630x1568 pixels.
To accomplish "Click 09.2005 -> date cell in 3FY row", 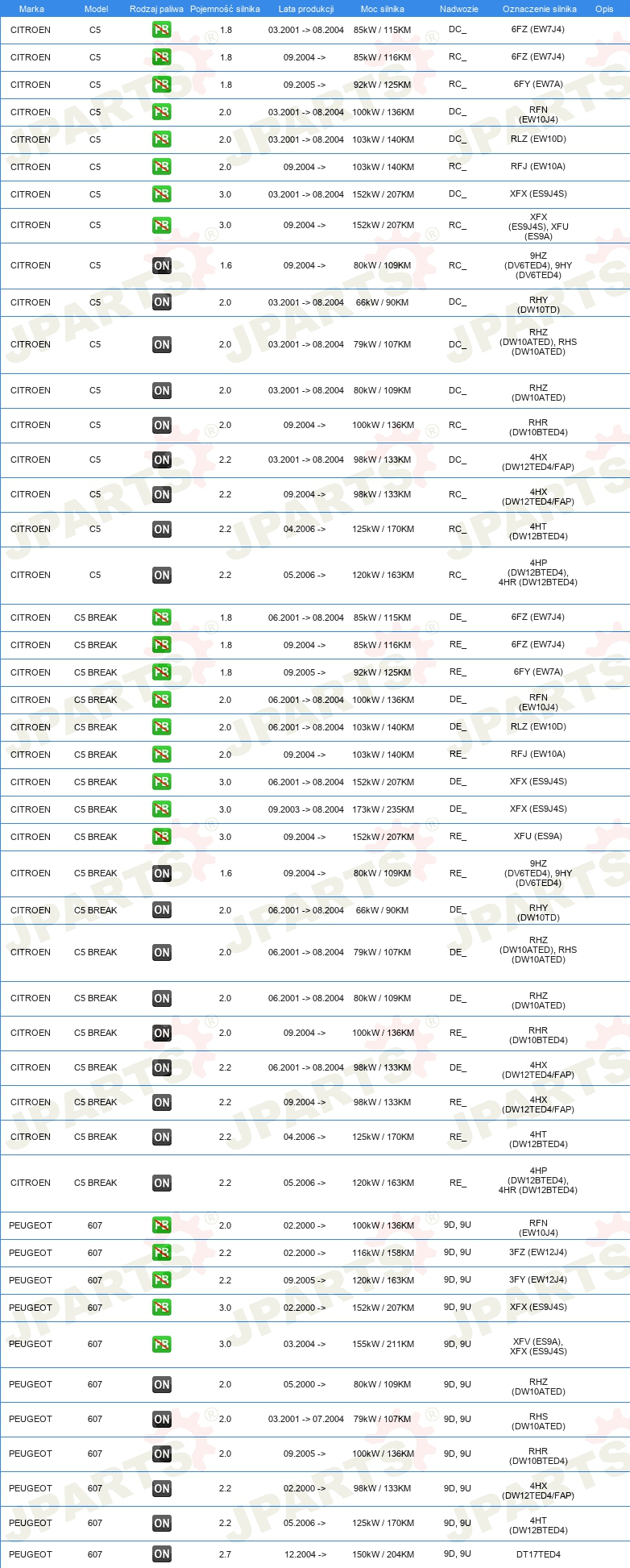I will pos(305,1280).
